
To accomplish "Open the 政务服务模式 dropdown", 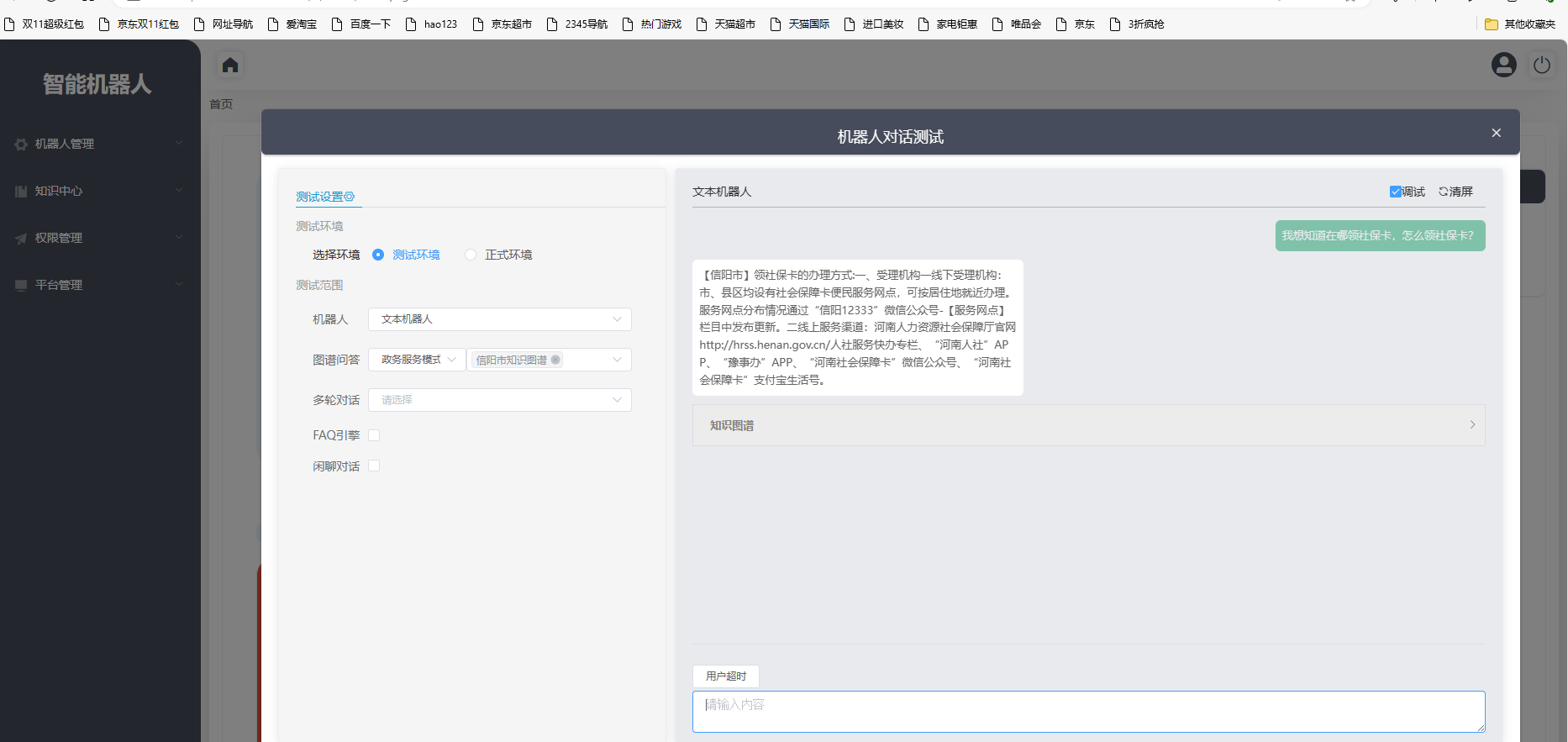I will tap(417, 360).
